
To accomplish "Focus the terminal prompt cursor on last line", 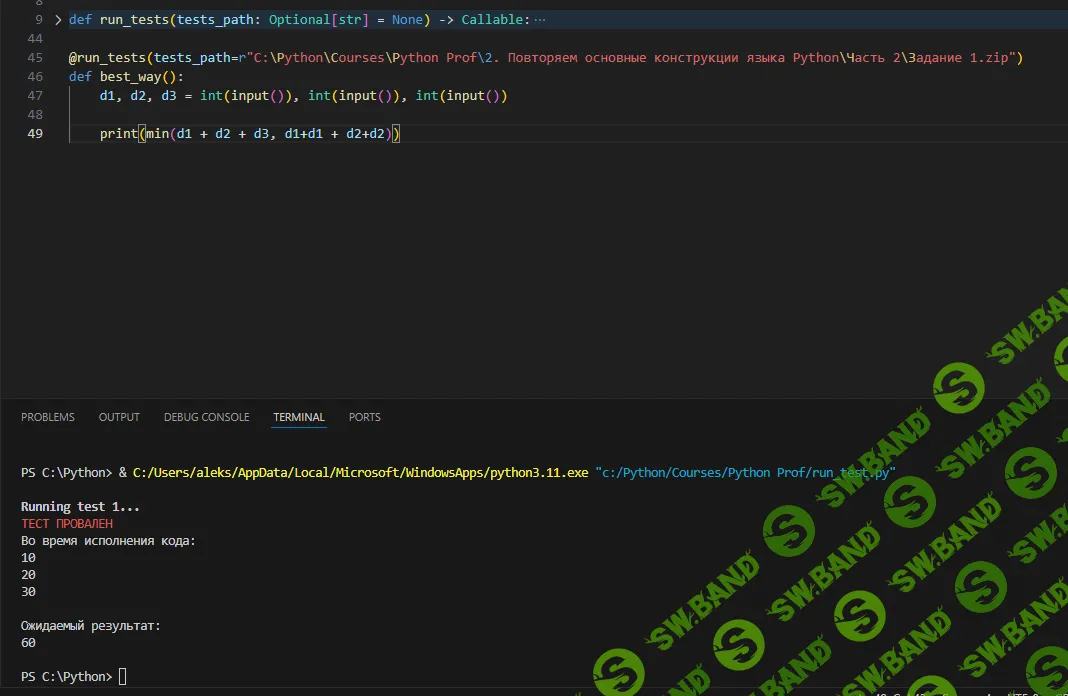I will 123,677.
